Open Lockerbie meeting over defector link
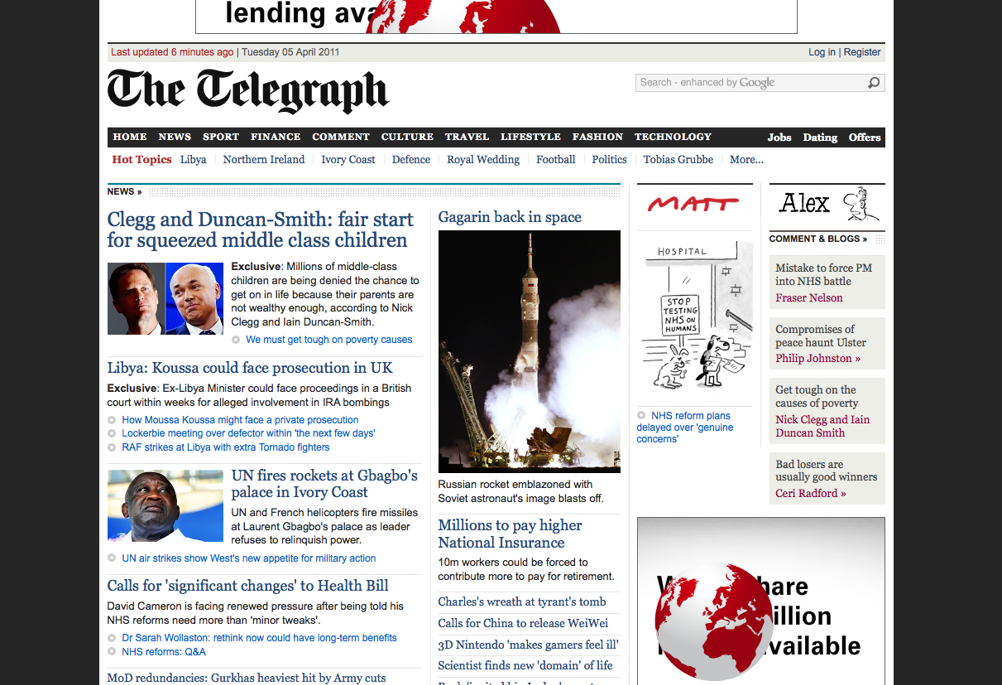Viewport: 1002px width, 685px height. (249, 433)
